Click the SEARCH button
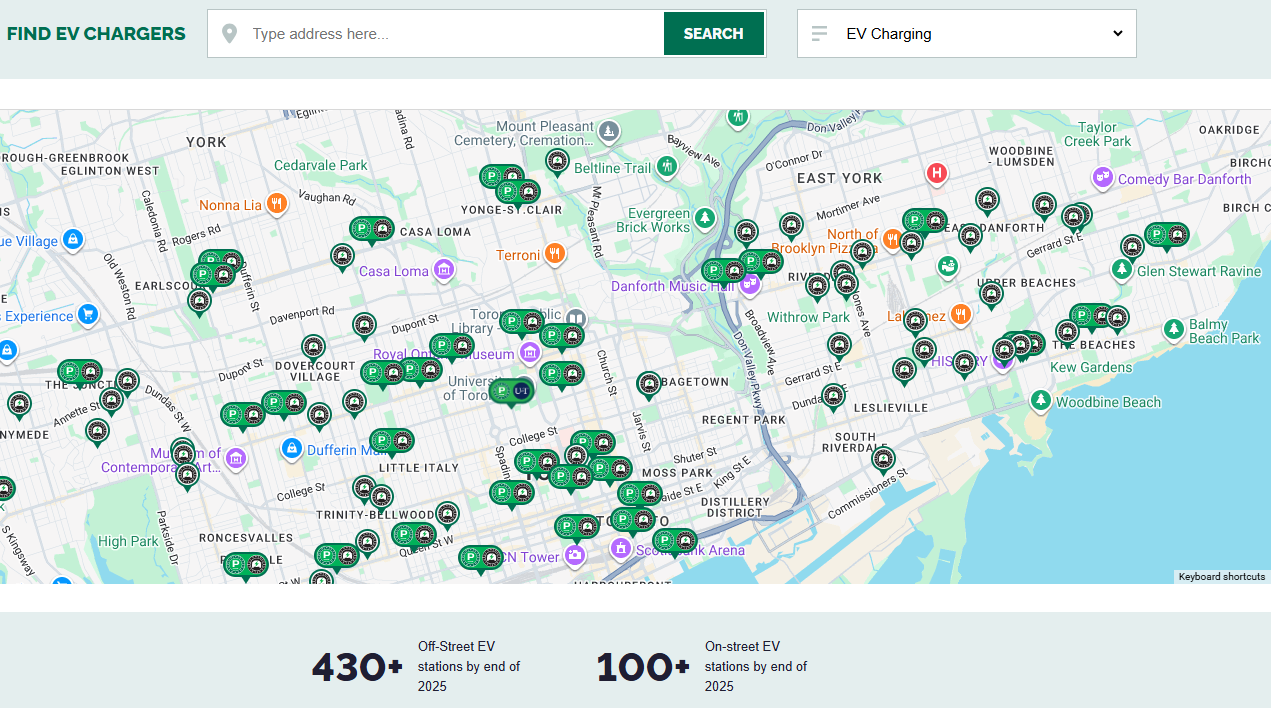The image size is (1271, 708). [x=713, y=34]
